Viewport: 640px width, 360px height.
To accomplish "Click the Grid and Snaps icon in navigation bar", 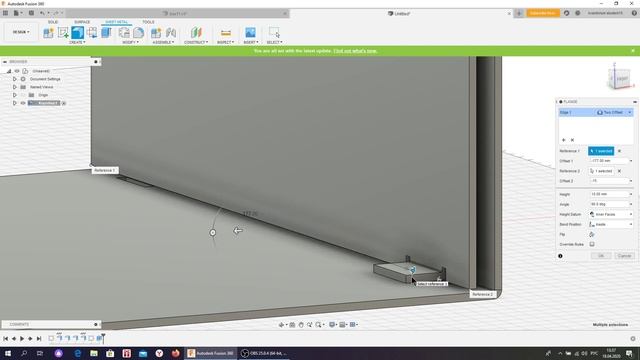I will pyautogui.click(x=343, y=324).
